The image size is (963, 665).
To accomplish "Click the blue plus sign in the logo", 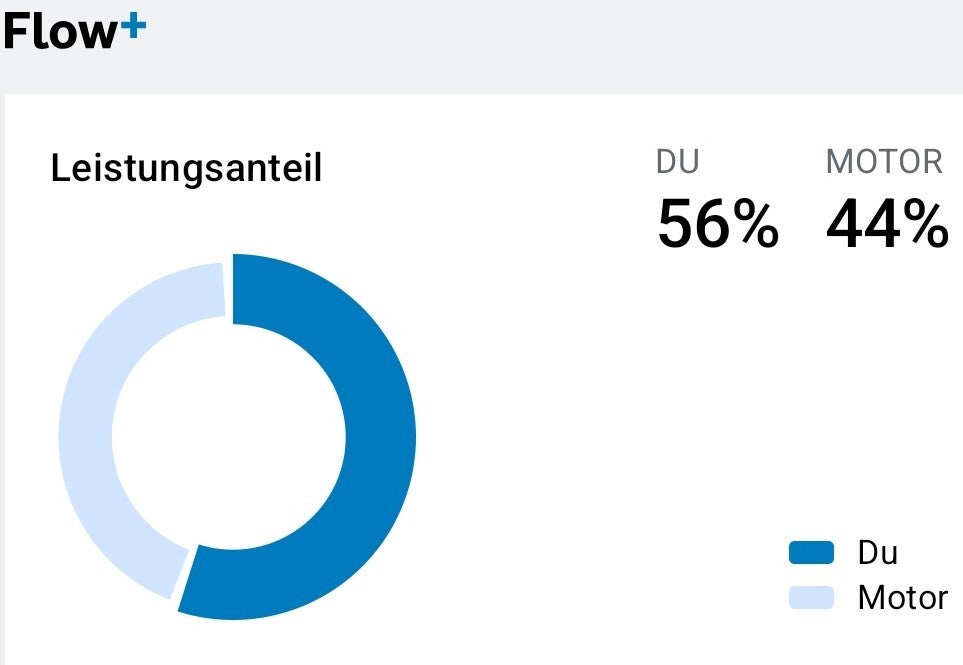I will 133,28.
